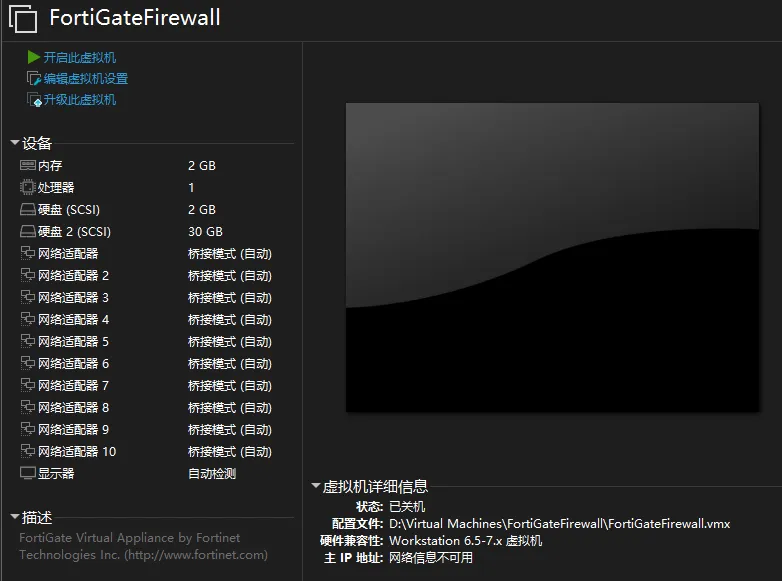The height and width of the screenshot is (581, 782).
Task: Click the hard disk 2 (SCSI) icon
Action: [x=27, y=231]
